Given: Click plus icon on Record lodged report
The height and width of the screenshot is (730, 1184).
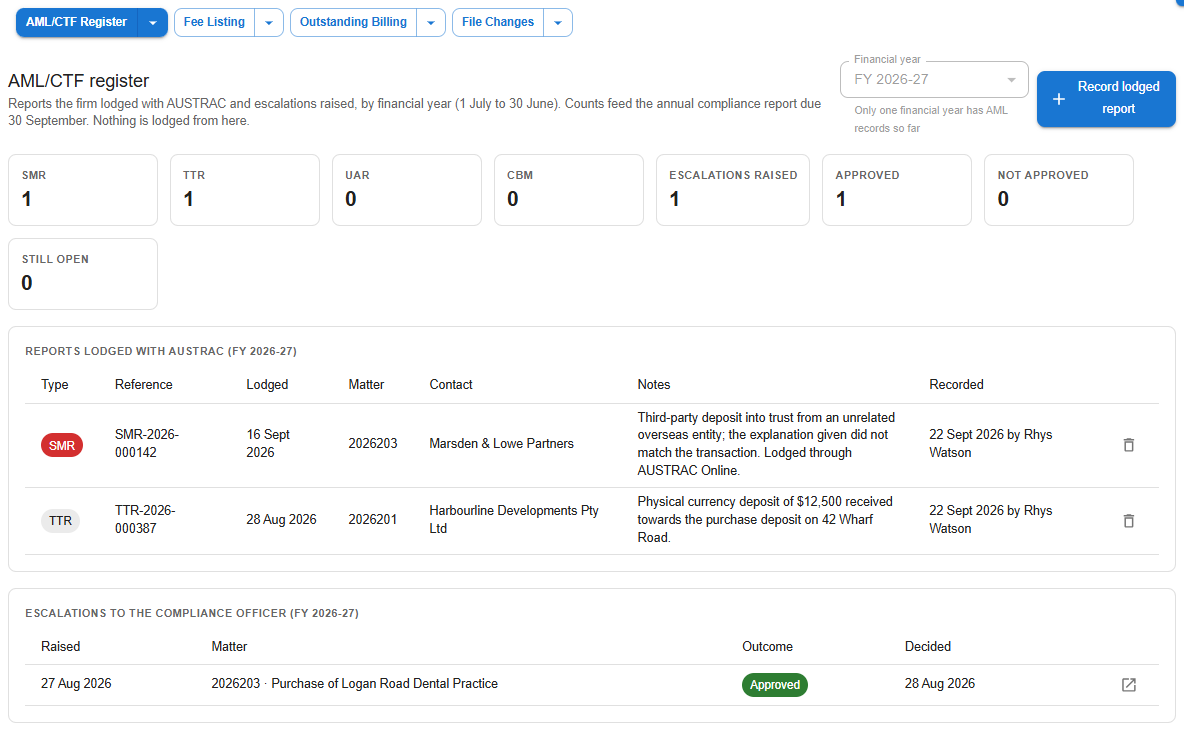Looking at the screenshot, I should [x=1059, y=99].
